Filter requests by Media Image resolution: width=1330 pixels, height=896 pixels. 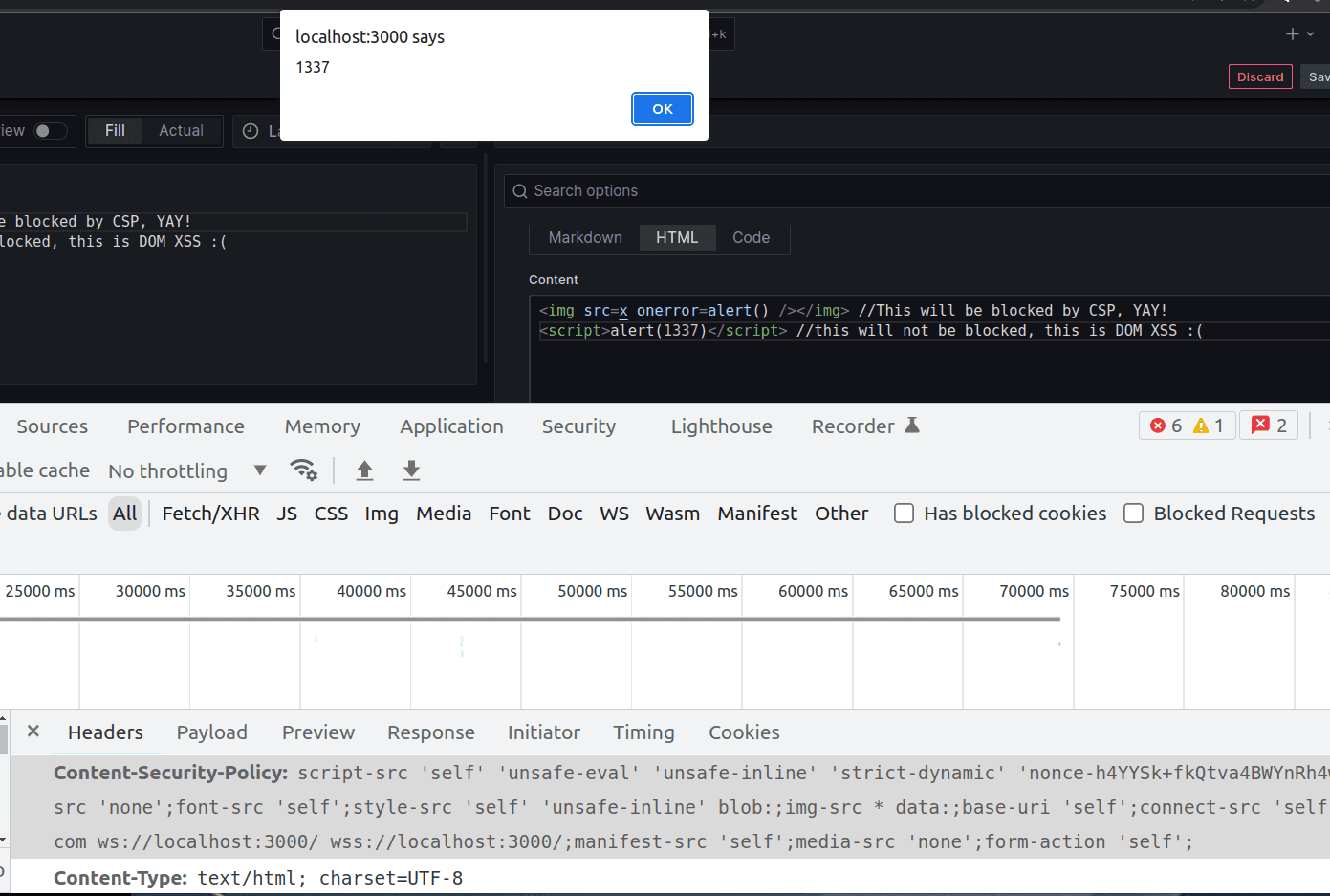[444, 514]
